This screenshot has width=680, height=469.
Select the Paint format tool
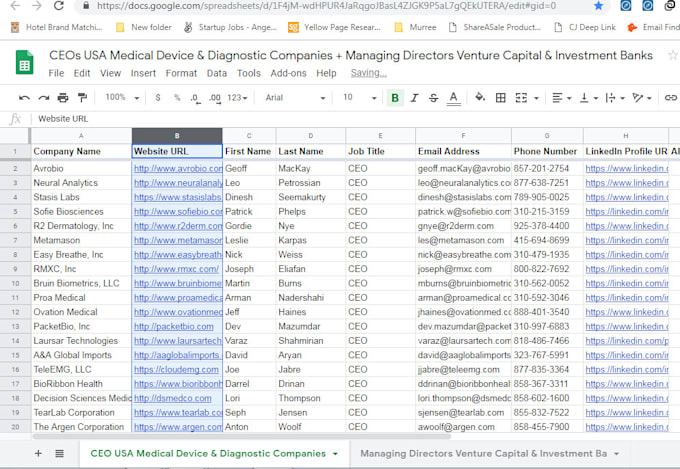pos(82,98)
